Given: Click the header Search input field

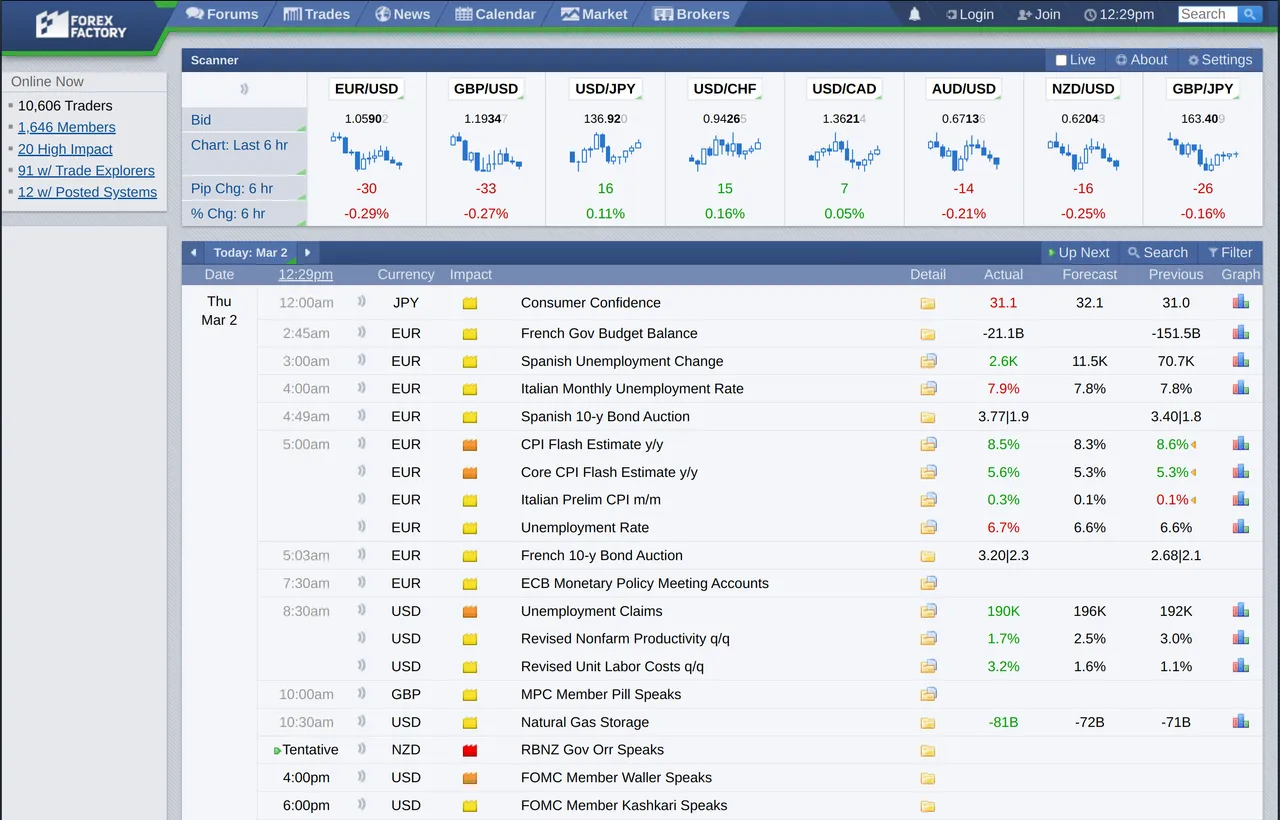Looking at the screenshot, I should click(1209, 14).
